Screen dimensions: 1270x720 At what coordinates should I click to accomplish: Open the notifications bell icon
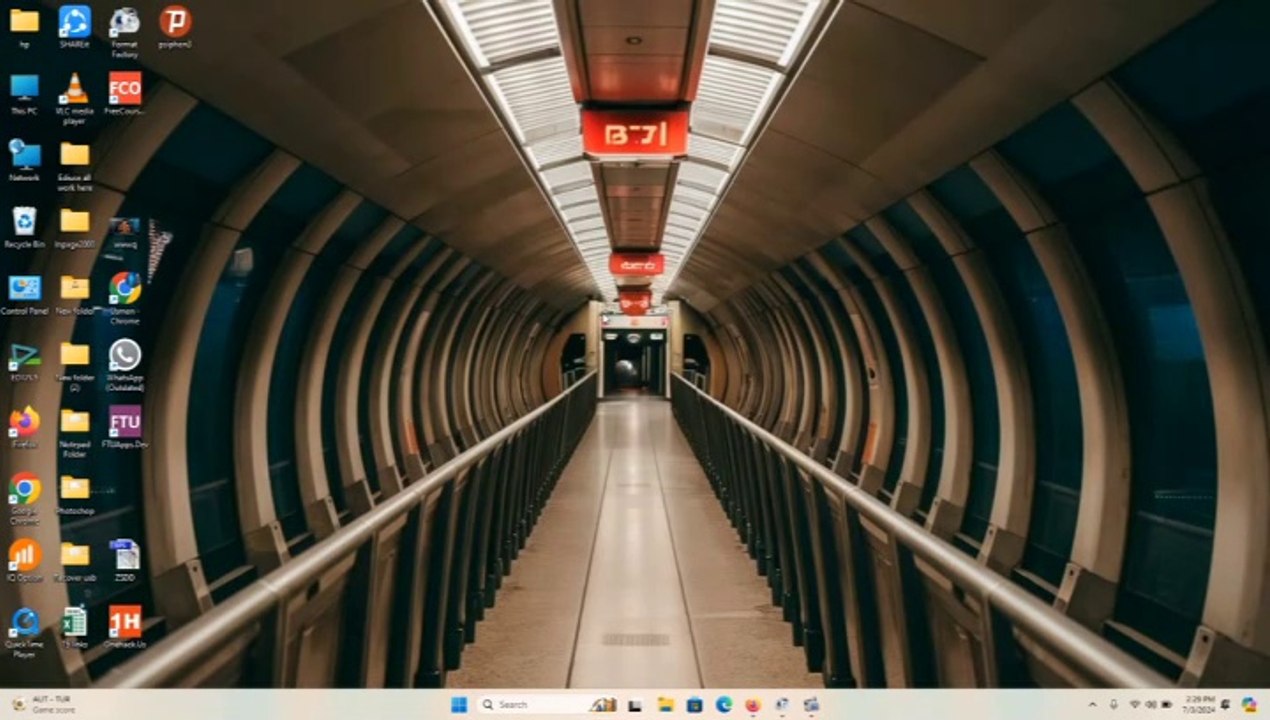[x=1225, y=704]
